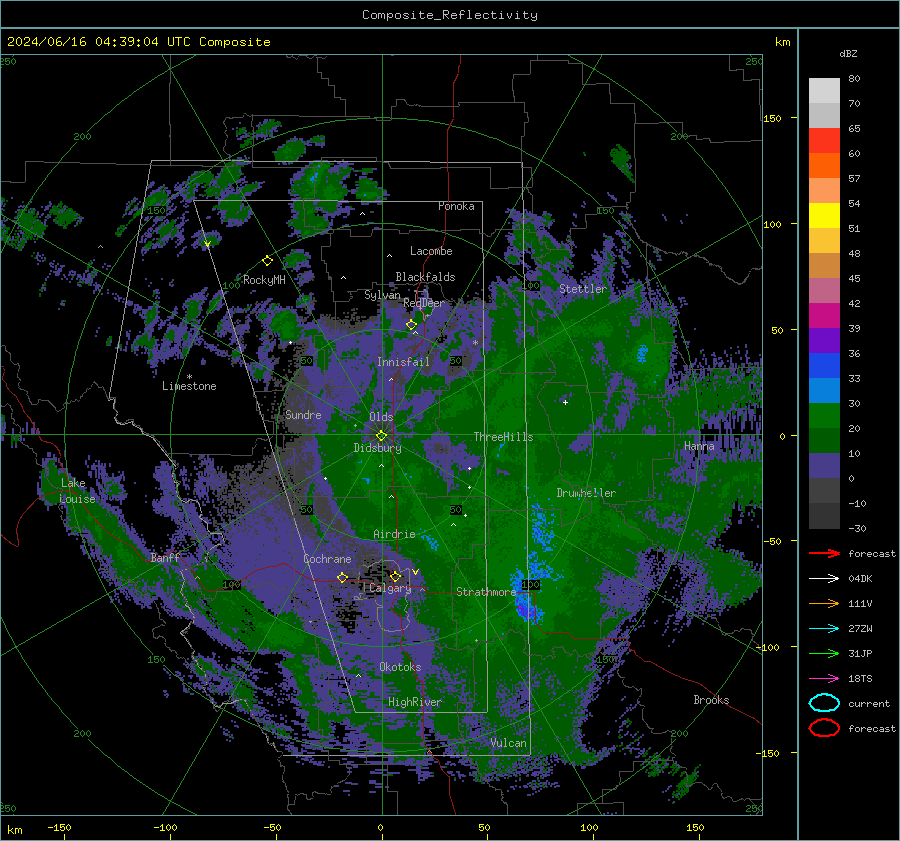
Task: Click the Banff label
Action: (x=165, y=557)
